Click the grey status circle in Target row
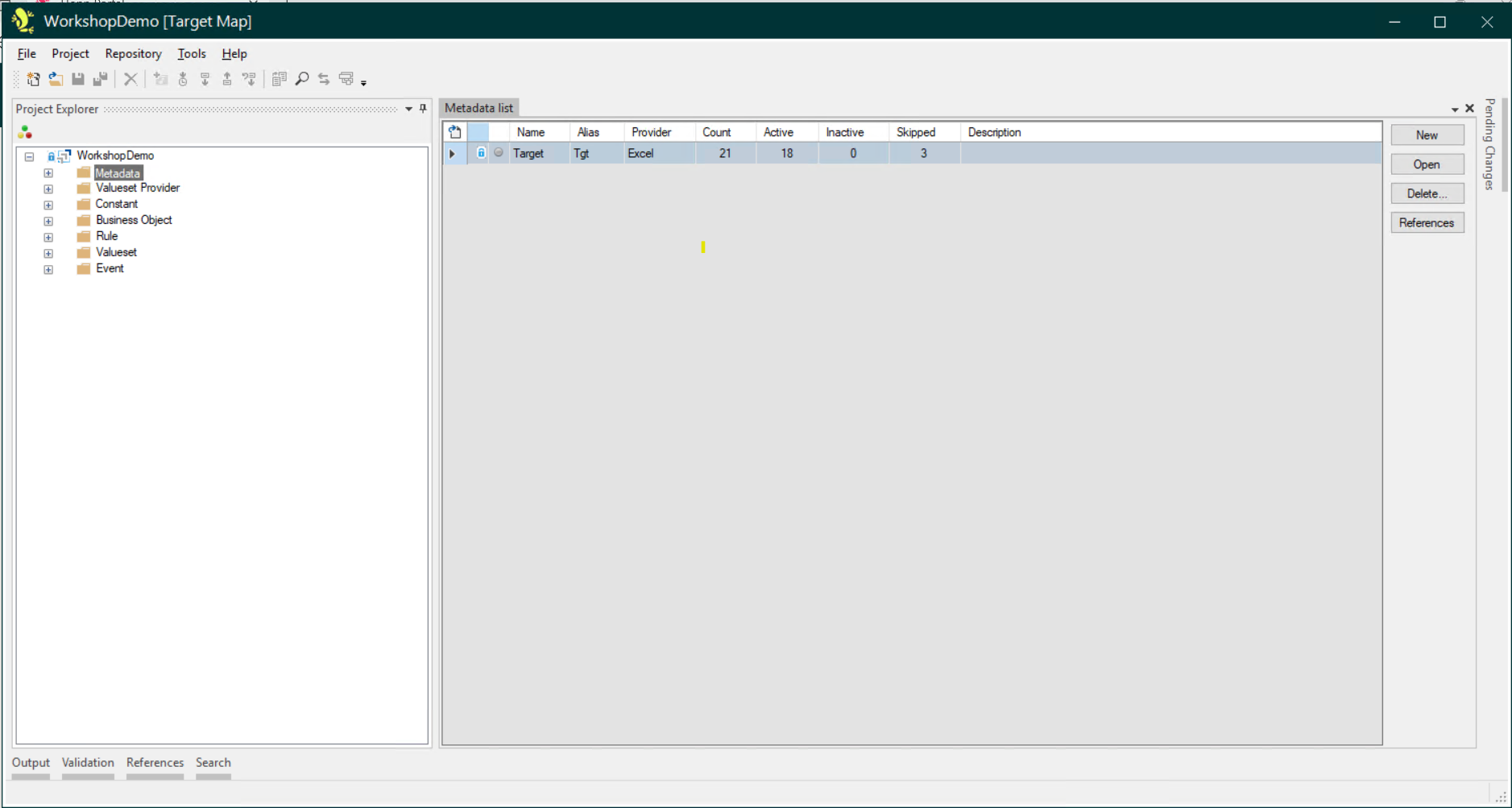The height and width of the screenshot is (808, 1512). click(499, 153)
